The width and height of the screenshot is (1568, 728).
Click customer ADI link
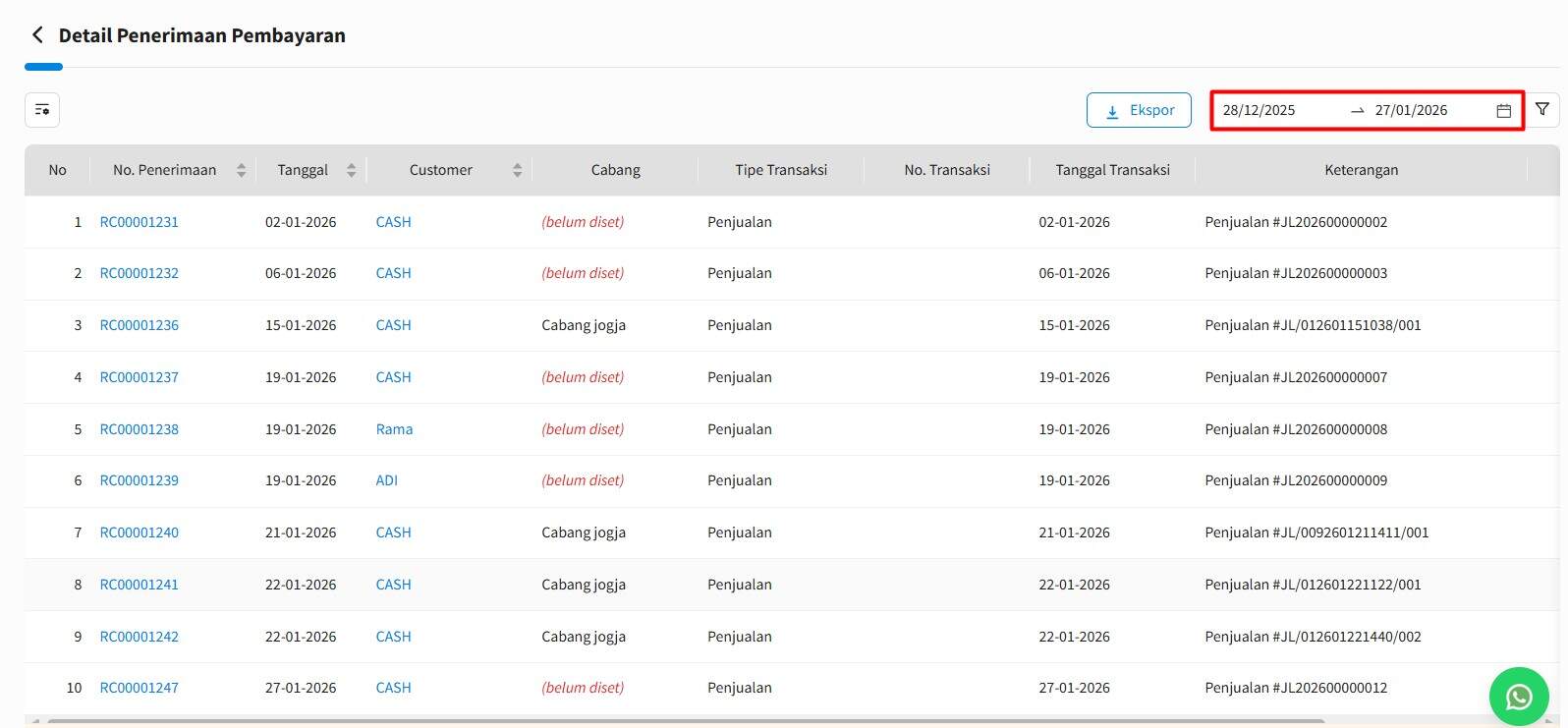(x=386, y=480)
